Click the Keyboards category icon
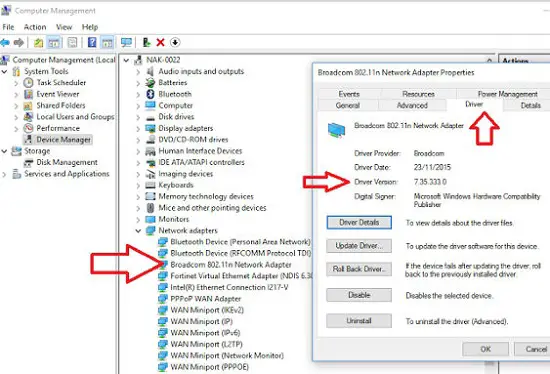The width and height of the screenshot is (550, 374). click(x=150, y=185)
